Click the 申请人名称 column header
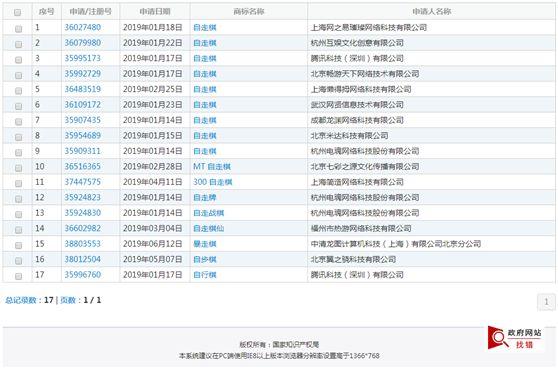 click(x=432, y=12)
